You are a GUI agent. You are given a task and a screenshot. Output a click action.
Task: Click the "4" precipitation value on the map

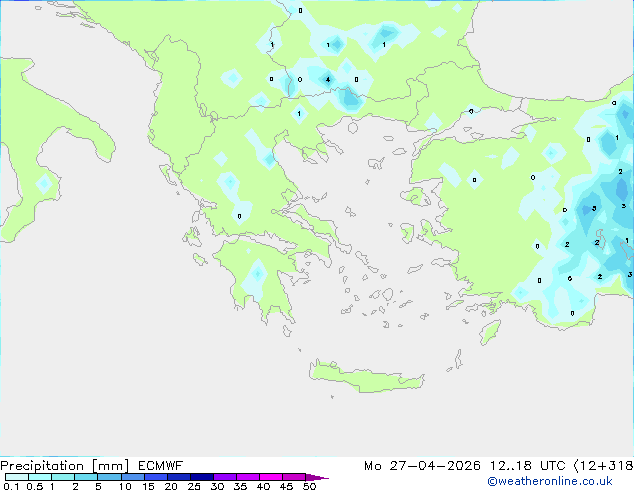coord(328,80)
